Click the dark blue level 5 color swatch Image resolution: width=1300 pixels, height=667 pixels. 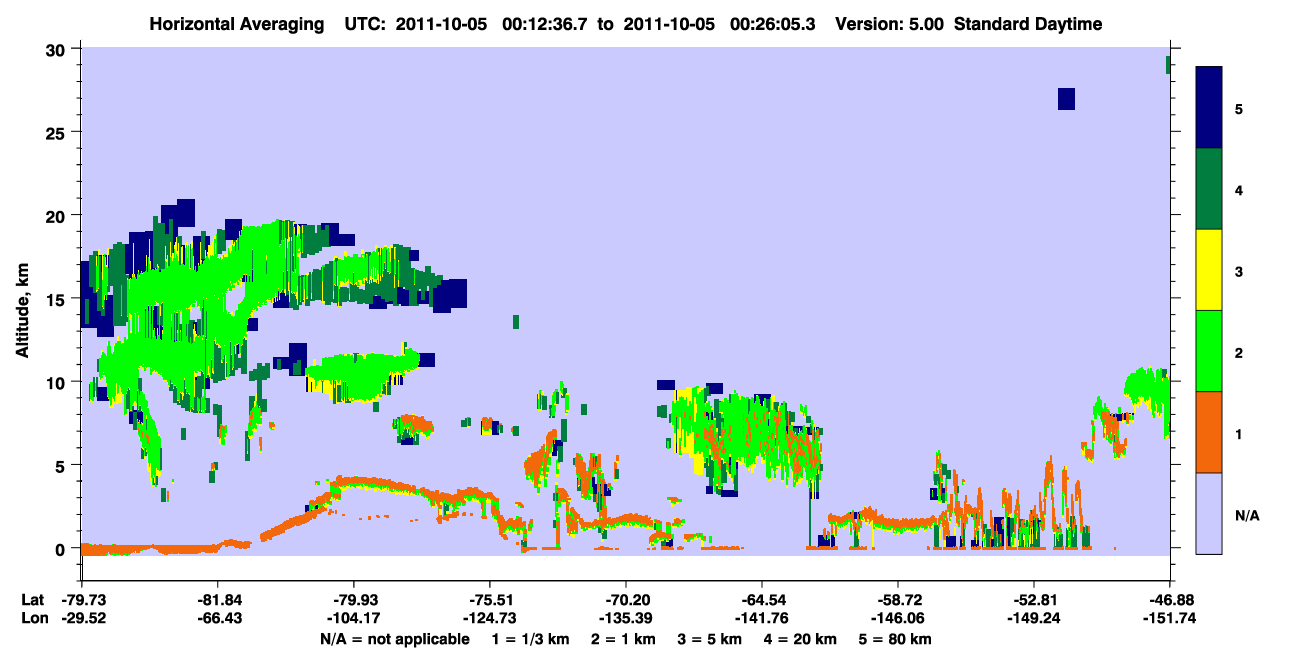point(1209,107)
